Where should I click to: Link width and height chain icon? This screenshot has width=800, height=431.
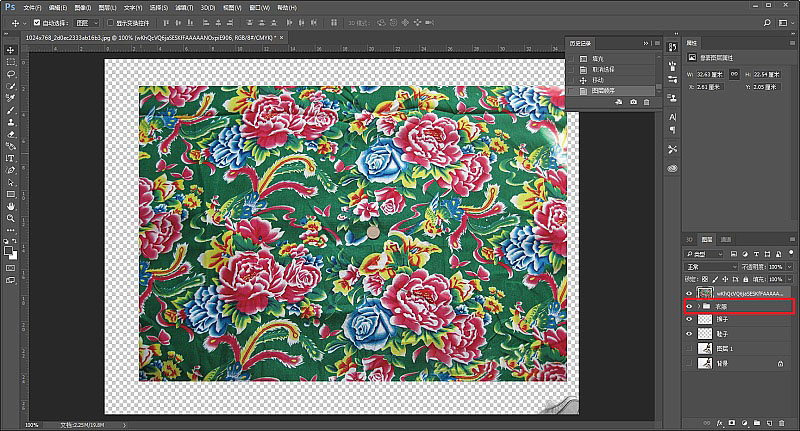tap(734, 74)
